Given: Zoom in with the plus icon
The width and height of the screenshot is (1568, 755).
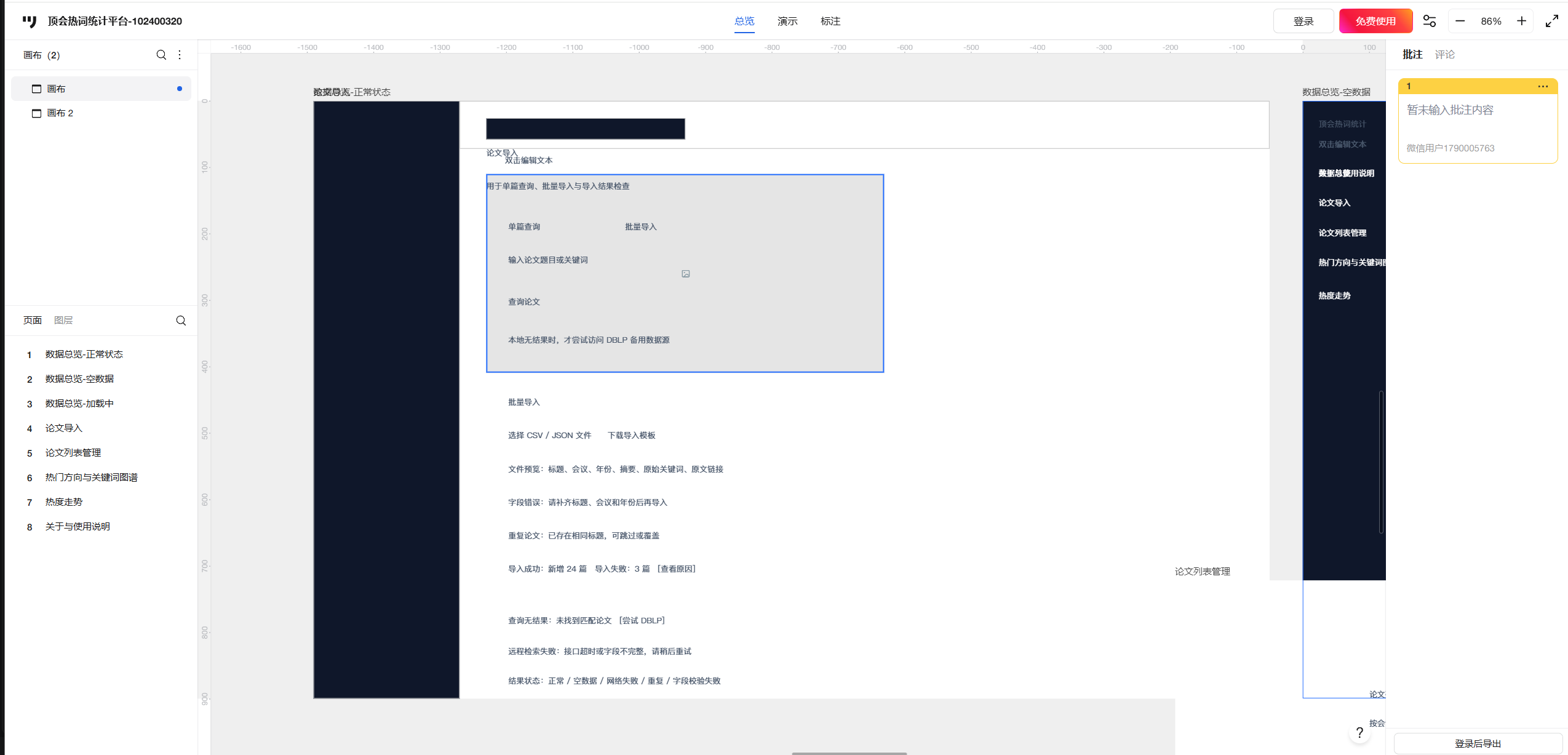Looking at the screenshot, I should 1521,21.
